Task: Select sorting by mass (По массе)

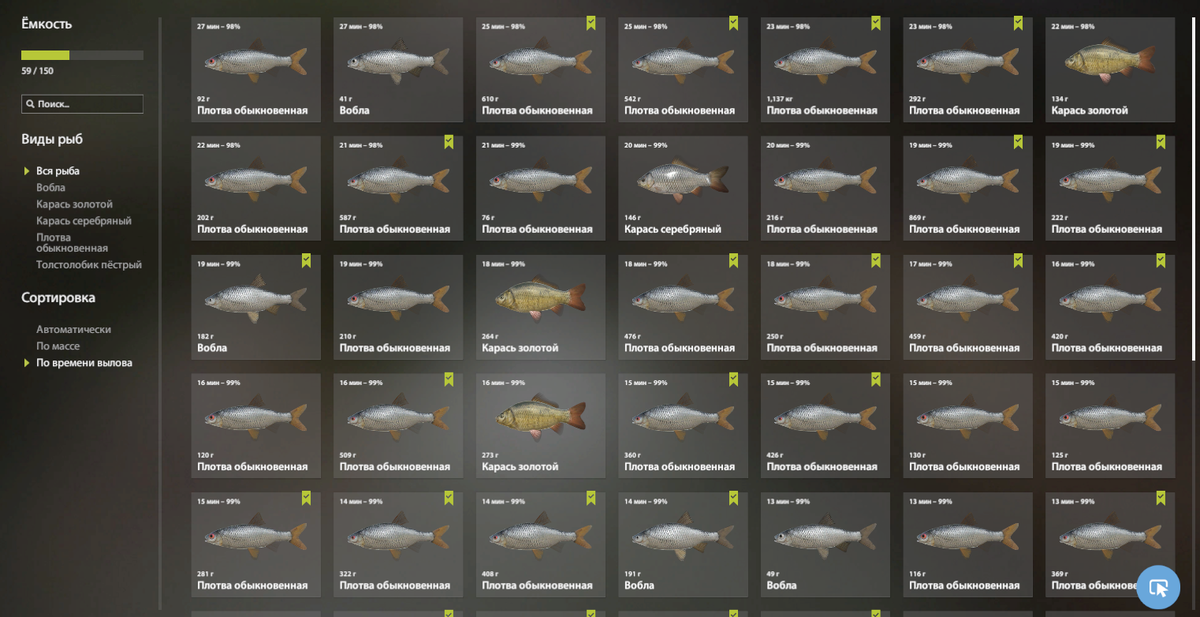Action: [58, 346]
